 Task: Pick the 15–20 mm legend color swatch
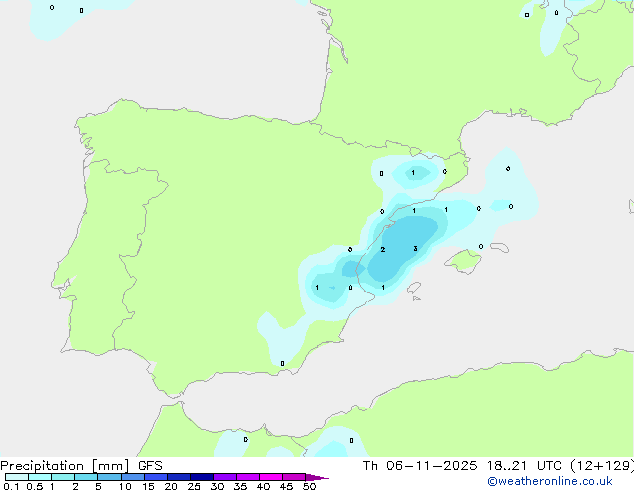156,477
